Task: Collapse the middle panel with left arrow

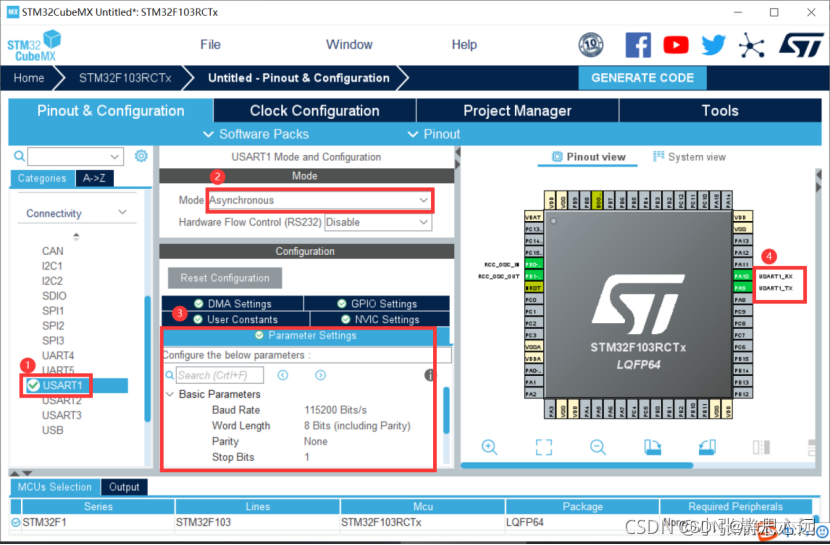Action: [x=458, y=153]
